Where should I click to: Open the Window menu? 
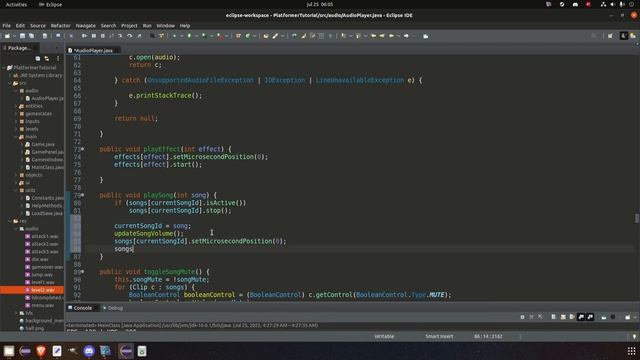tap(165, 26)
